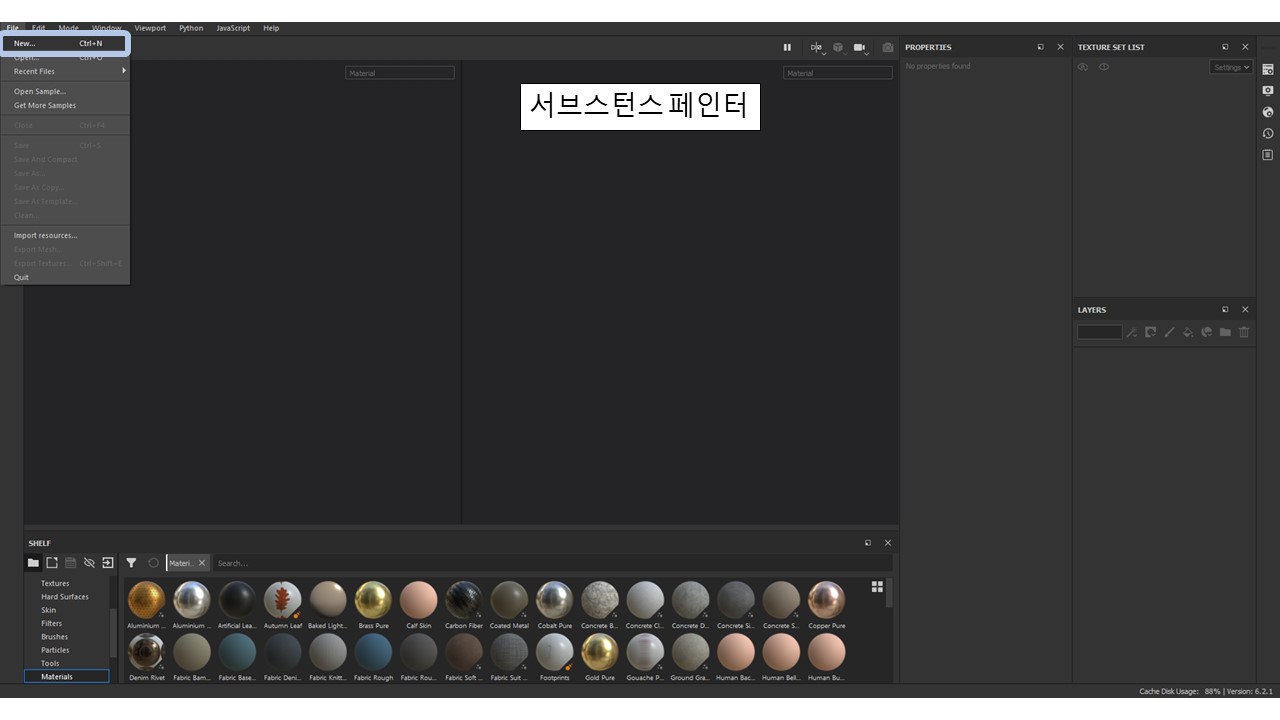
Task: Pause the viewport rendering
Action: [x=787, y=47]
